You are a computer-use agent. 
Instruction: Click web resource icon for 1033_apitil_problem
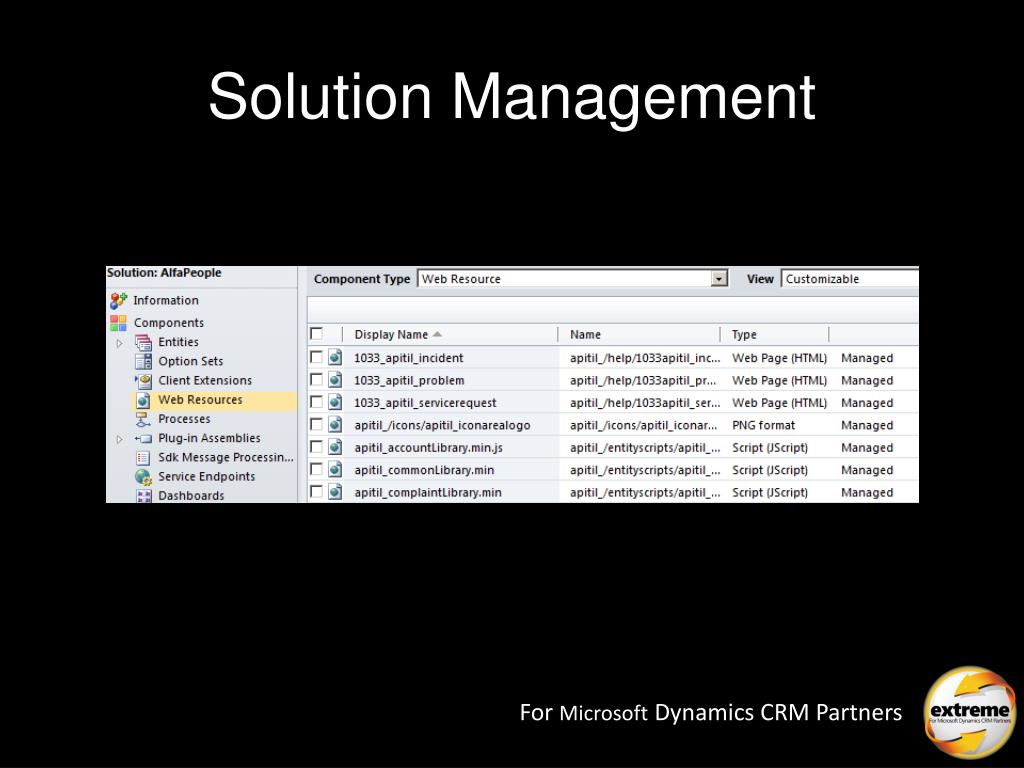tap(335, 379)
